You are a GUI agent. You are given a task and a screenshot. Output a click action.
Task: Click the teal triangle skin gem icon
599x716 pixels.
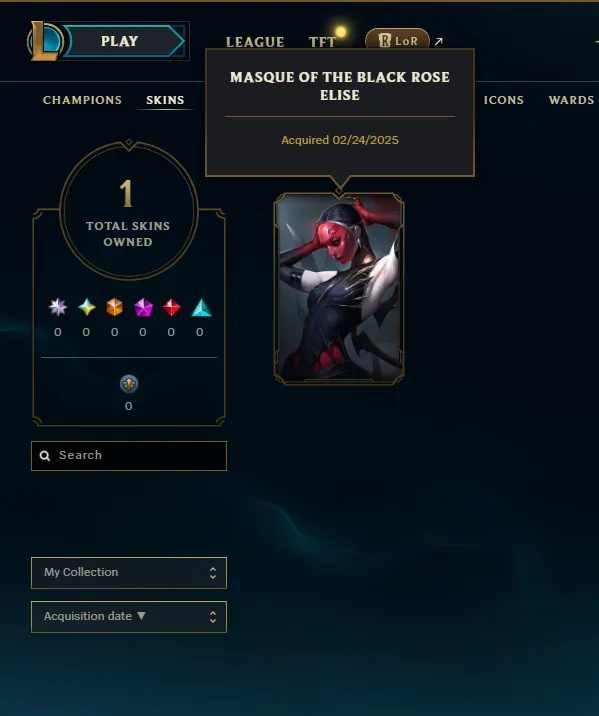(x=201, y=307)
